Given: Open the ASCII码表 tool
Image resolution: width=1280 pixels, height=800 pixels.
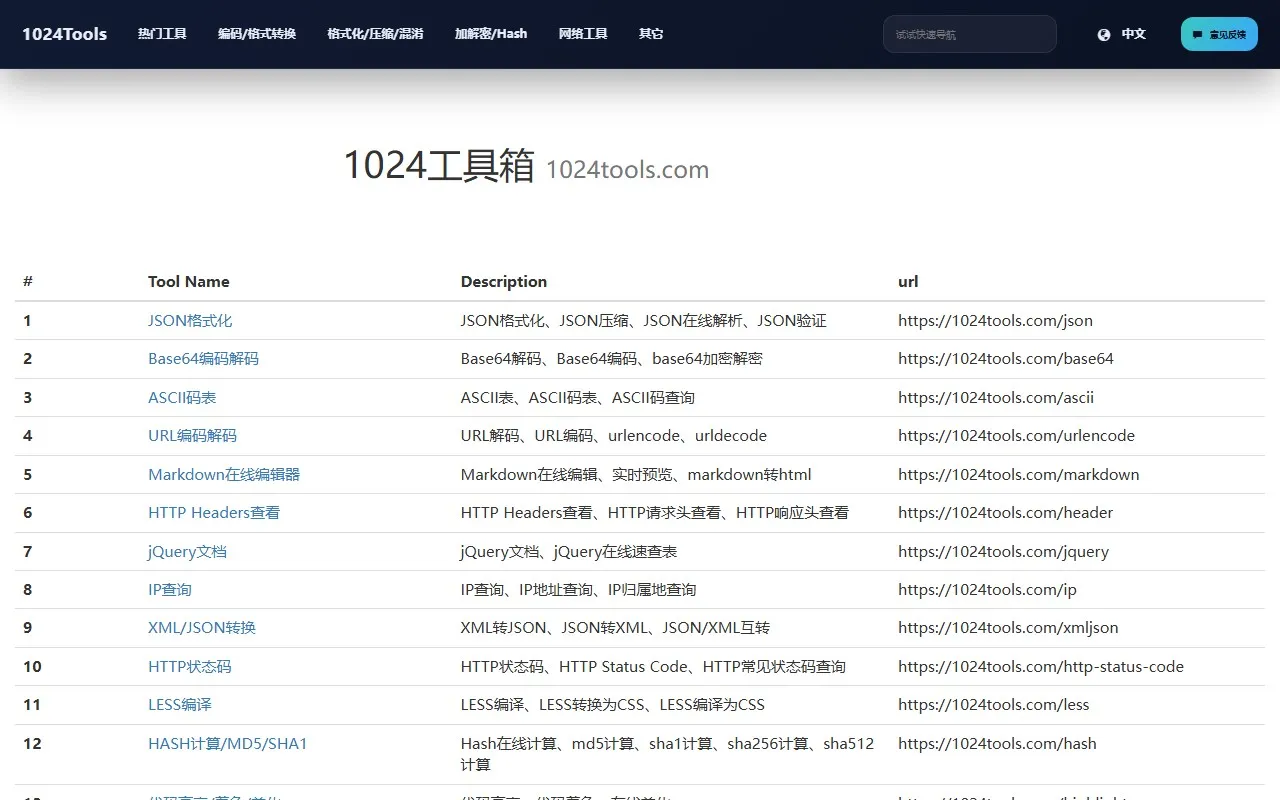Looking at the screenshot, I should coord(181,397).
